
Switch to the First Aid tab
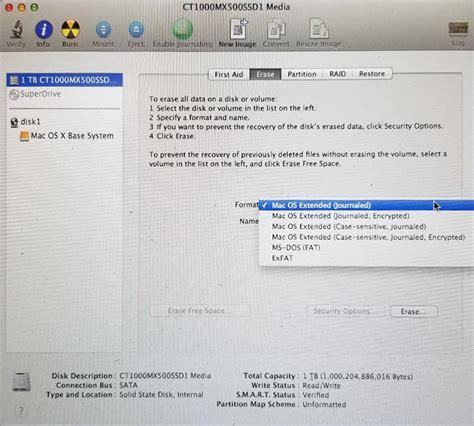[229, 74]
